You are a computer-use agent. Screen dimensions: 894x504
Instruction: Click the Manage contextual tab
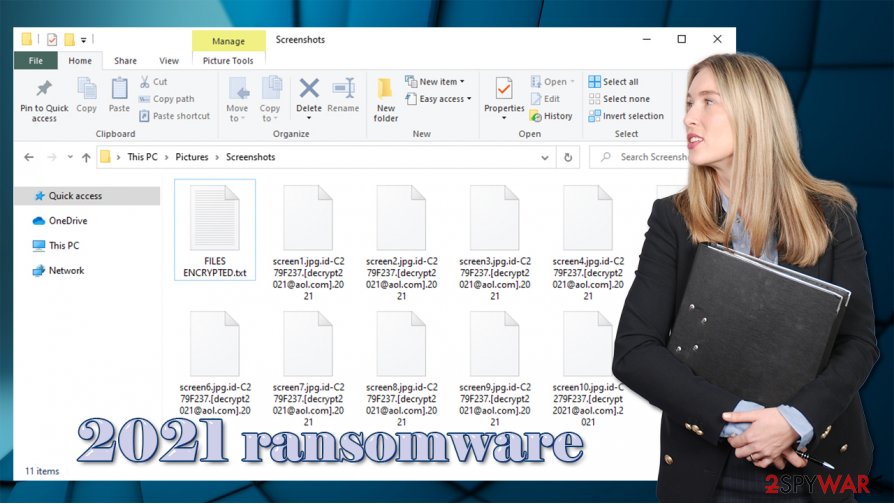[228, 41]
